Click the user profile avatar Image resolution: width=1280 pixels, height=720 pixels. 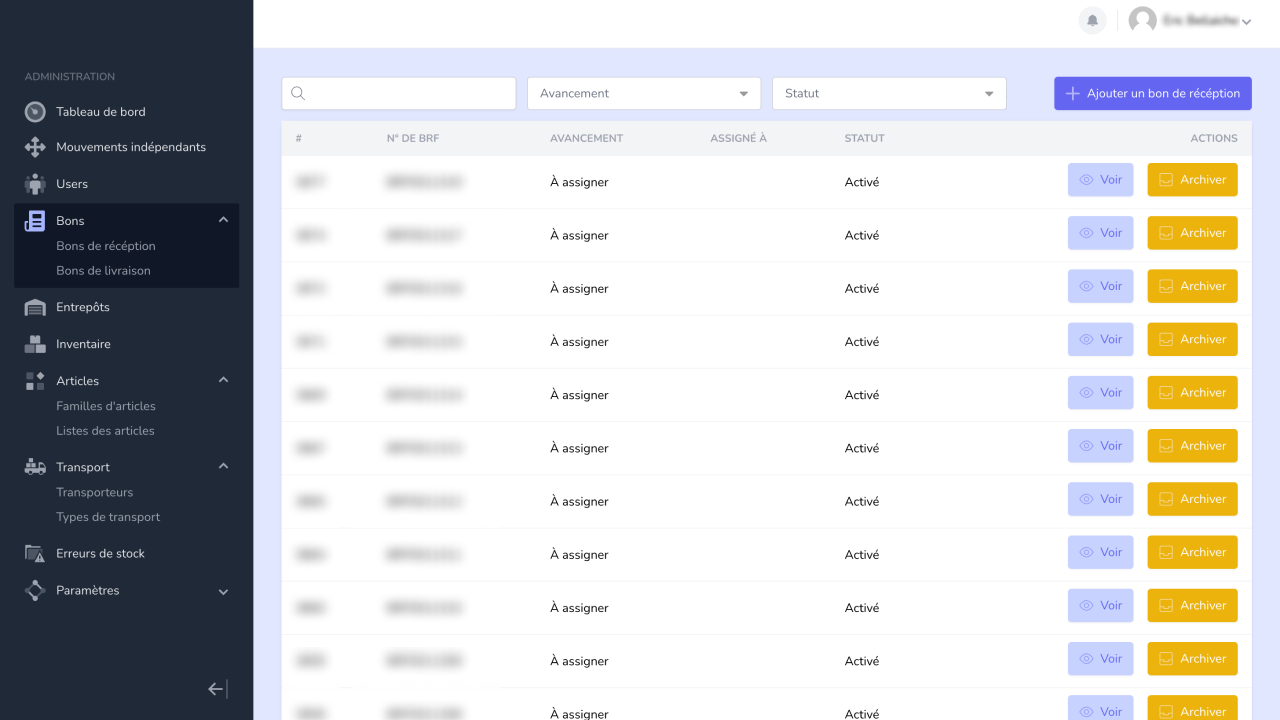pyautogui.click(x=1142, y=20)
